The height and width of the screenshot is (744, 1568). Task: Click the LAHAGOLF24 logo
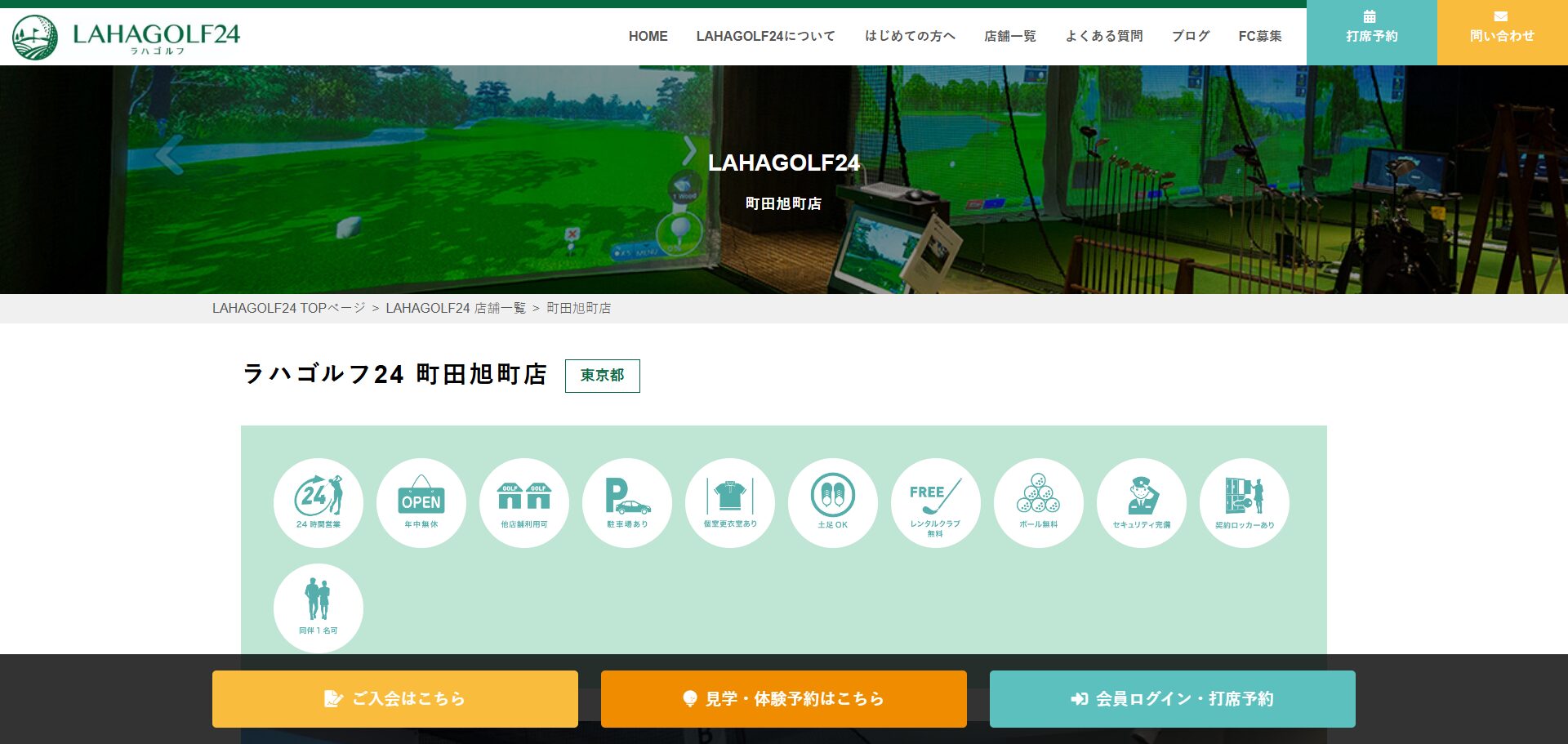coord(126,37)
